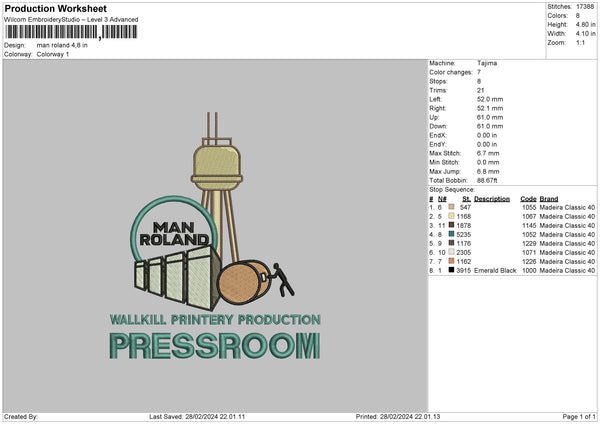
Task: Click 'Wilcom EmbroideryStudio – Level 3 Advanced' text
Action: point(71,20)
